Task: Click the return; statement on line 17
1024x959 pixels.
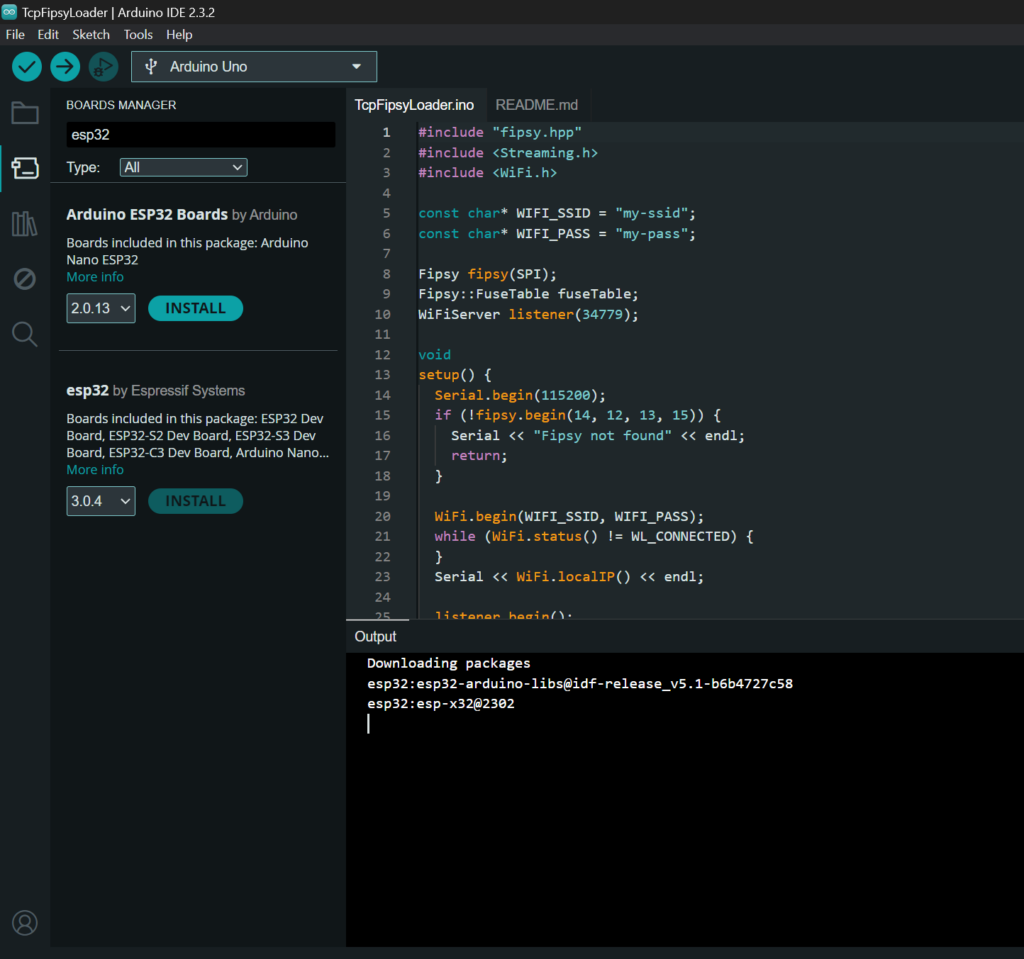Action: [479, 456]
